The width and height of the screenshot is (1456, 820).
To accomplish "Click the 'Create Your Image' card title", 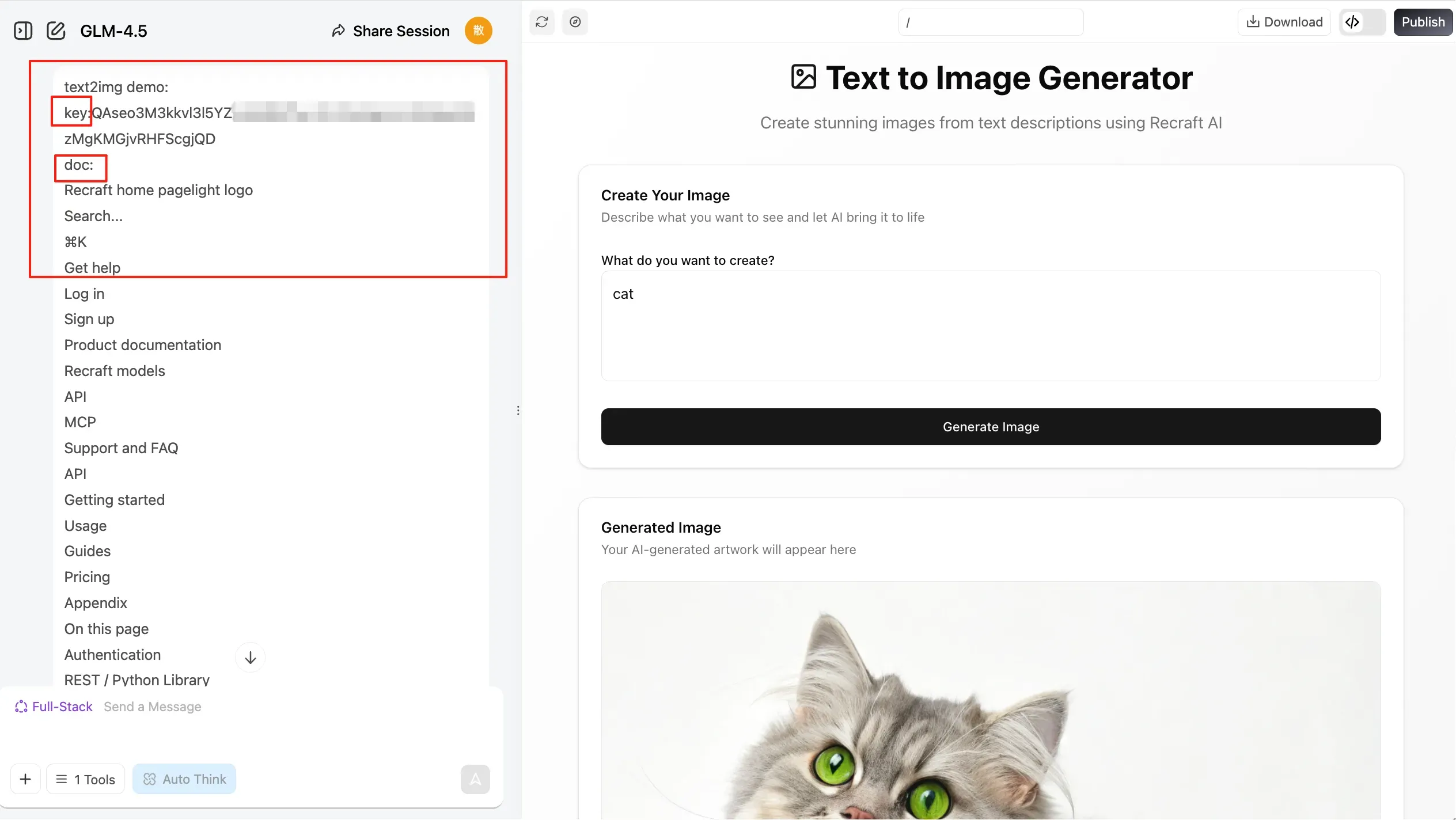I will (x=665, y=195).
